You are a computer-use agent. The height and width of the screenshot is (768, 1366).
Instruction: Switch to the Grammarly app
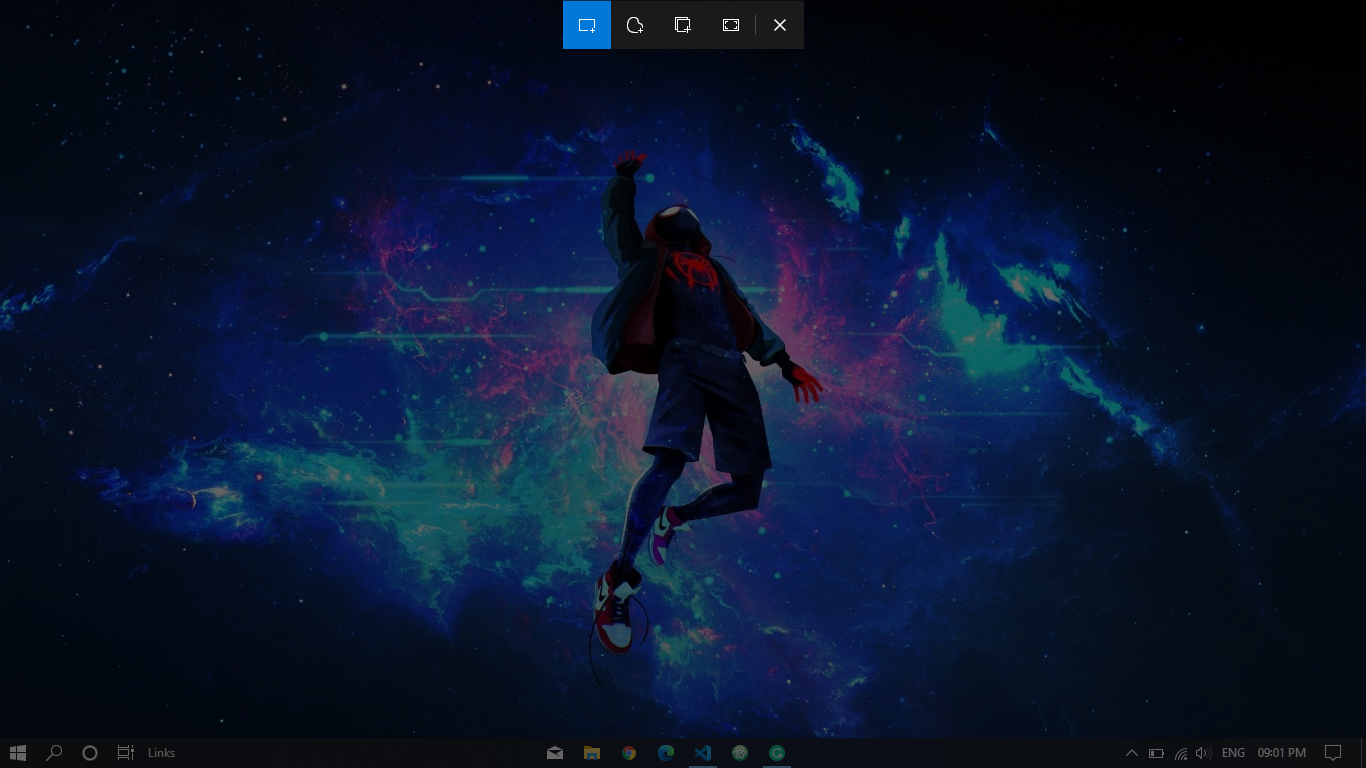(x=777, y=753)
